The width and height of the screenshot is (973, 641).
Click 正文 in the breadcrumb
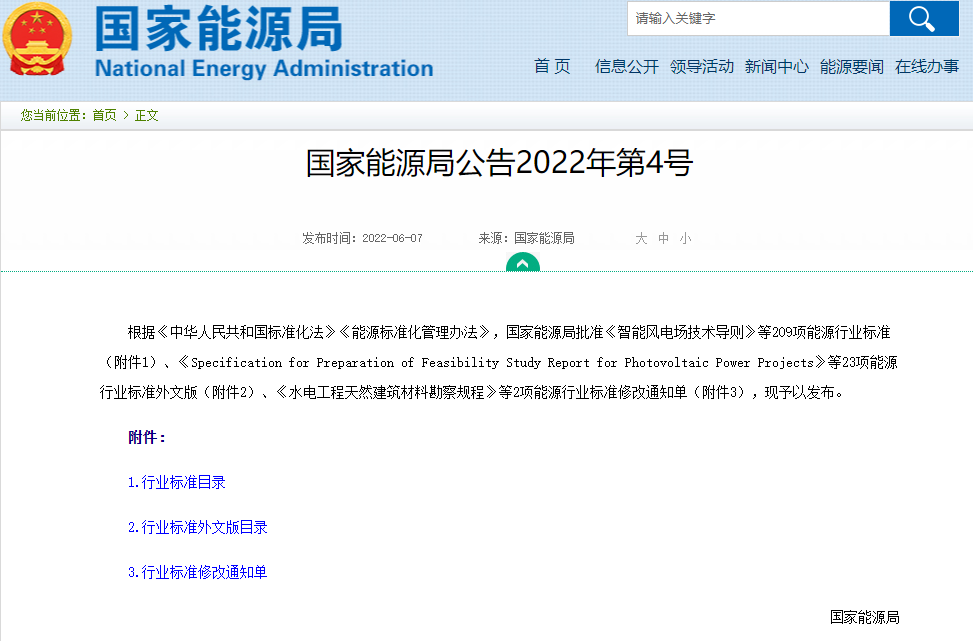147,115
